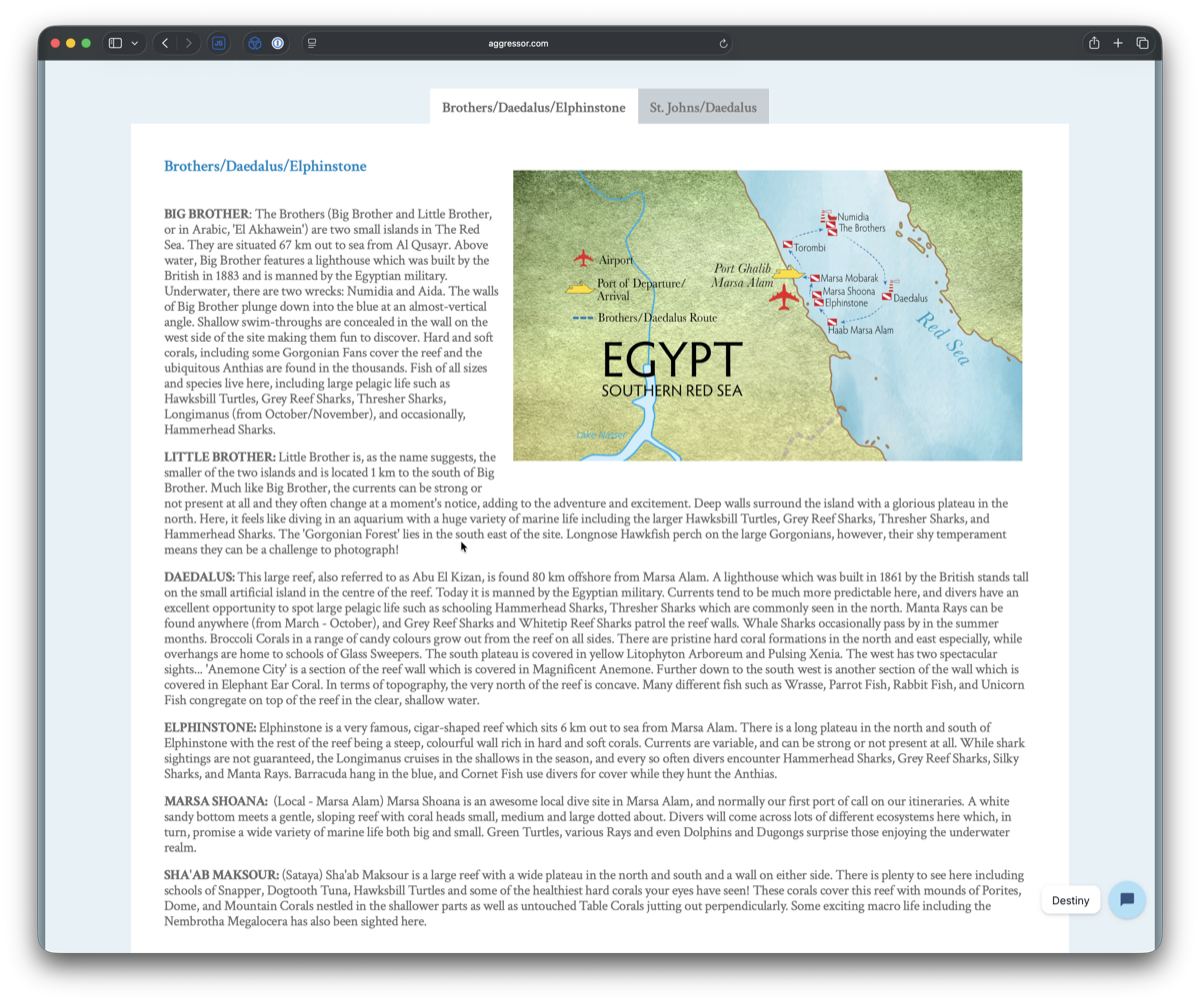This screenshot has height=1003, width=1200.
Task: Click the LITTLE BROTHER: bold heading
Action: (220, 457)
